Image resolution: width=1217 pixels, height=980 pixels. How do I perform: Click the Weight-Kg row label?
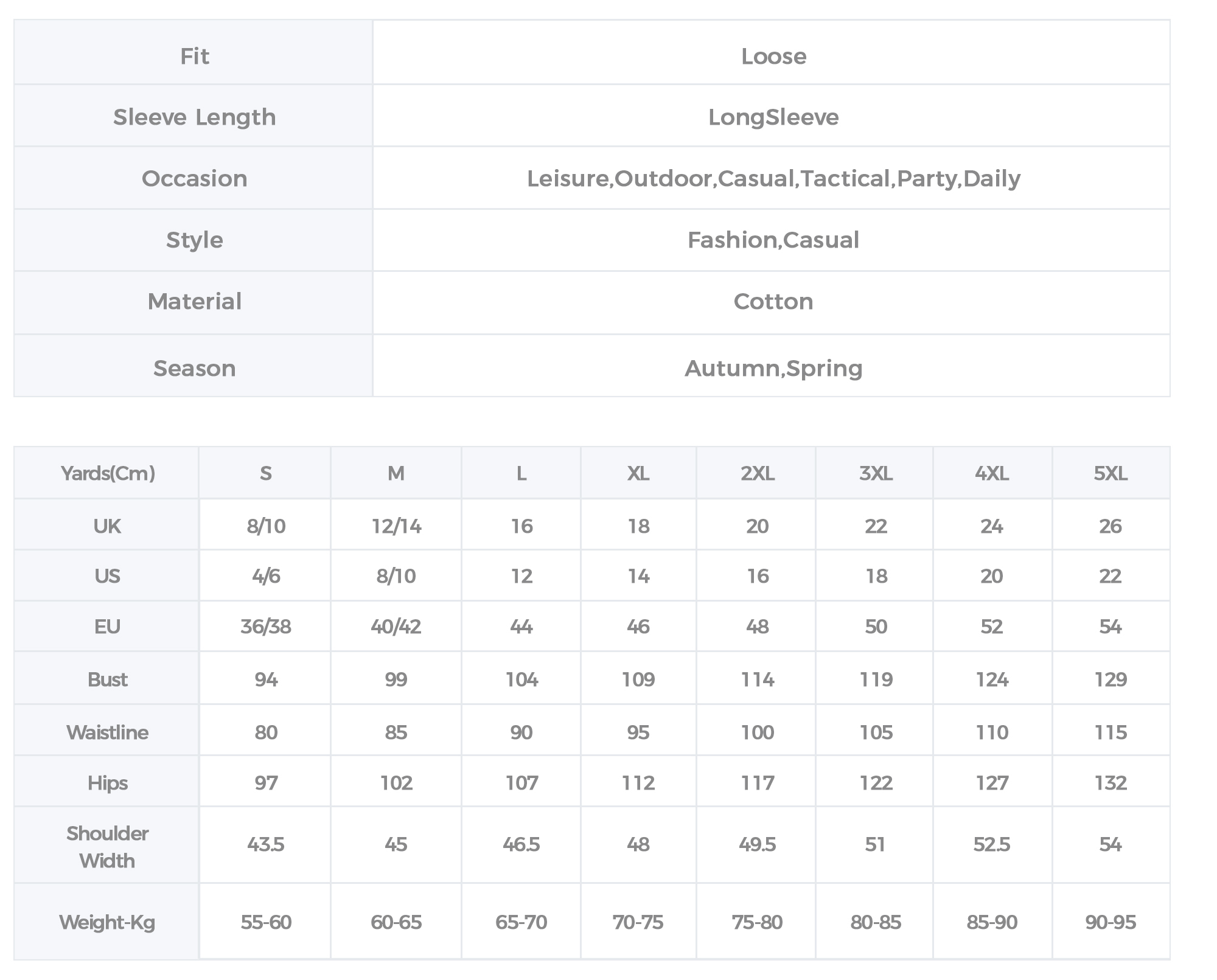tap(108, 922)
